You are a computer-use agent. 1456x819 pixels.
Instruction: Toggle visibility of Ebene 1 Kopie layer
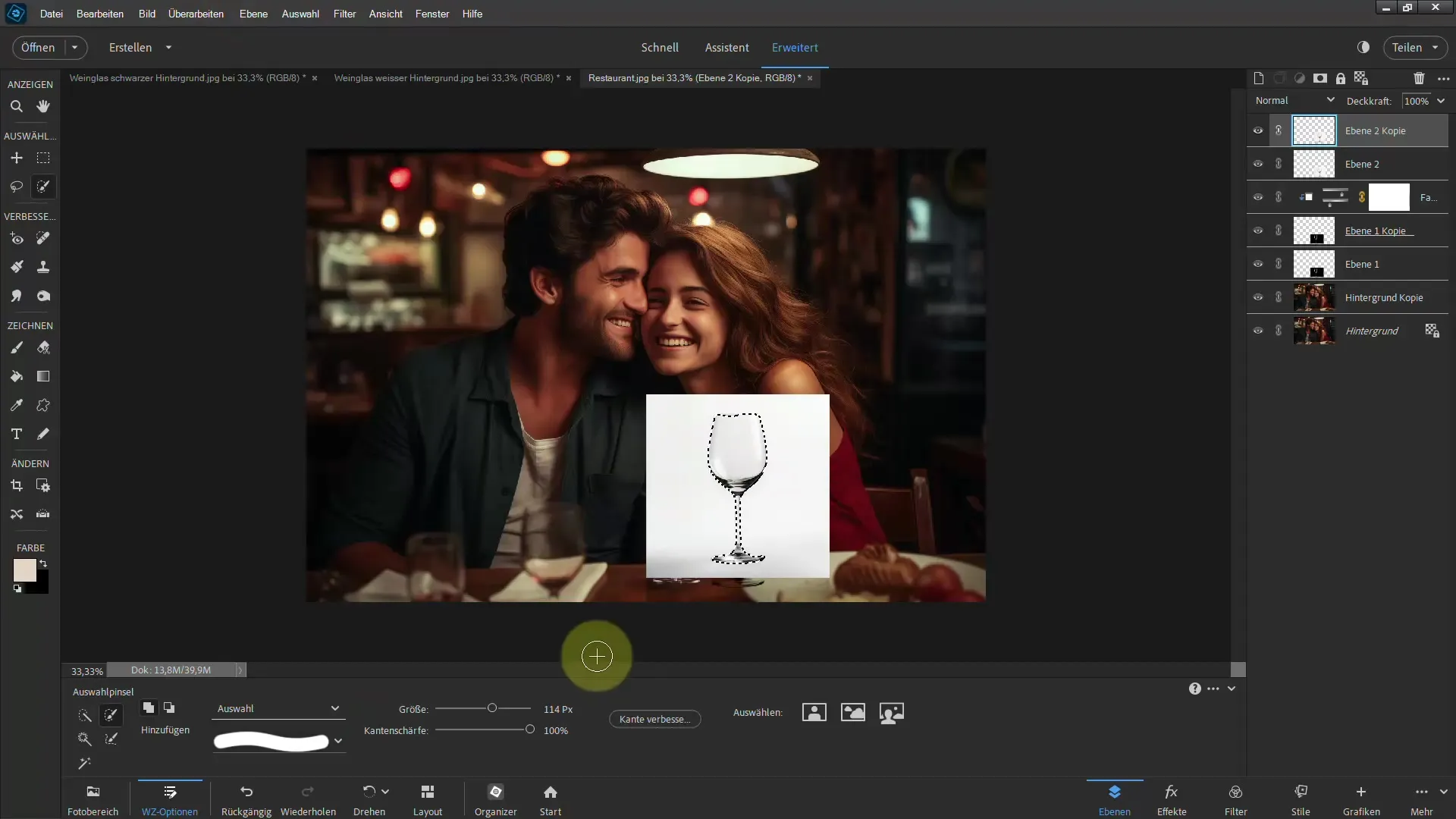coord(1258,231)
